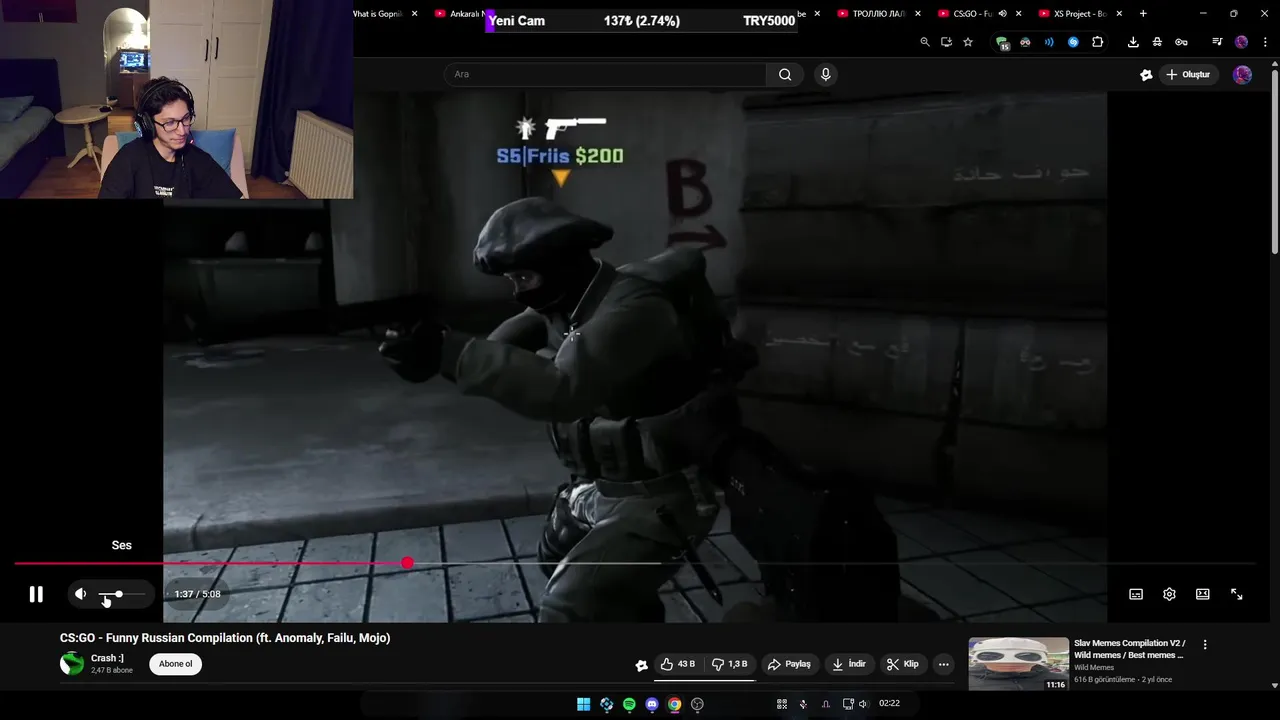1280x720 pixels.
Task: Open video player settings gear
Action: [1169, 594]
